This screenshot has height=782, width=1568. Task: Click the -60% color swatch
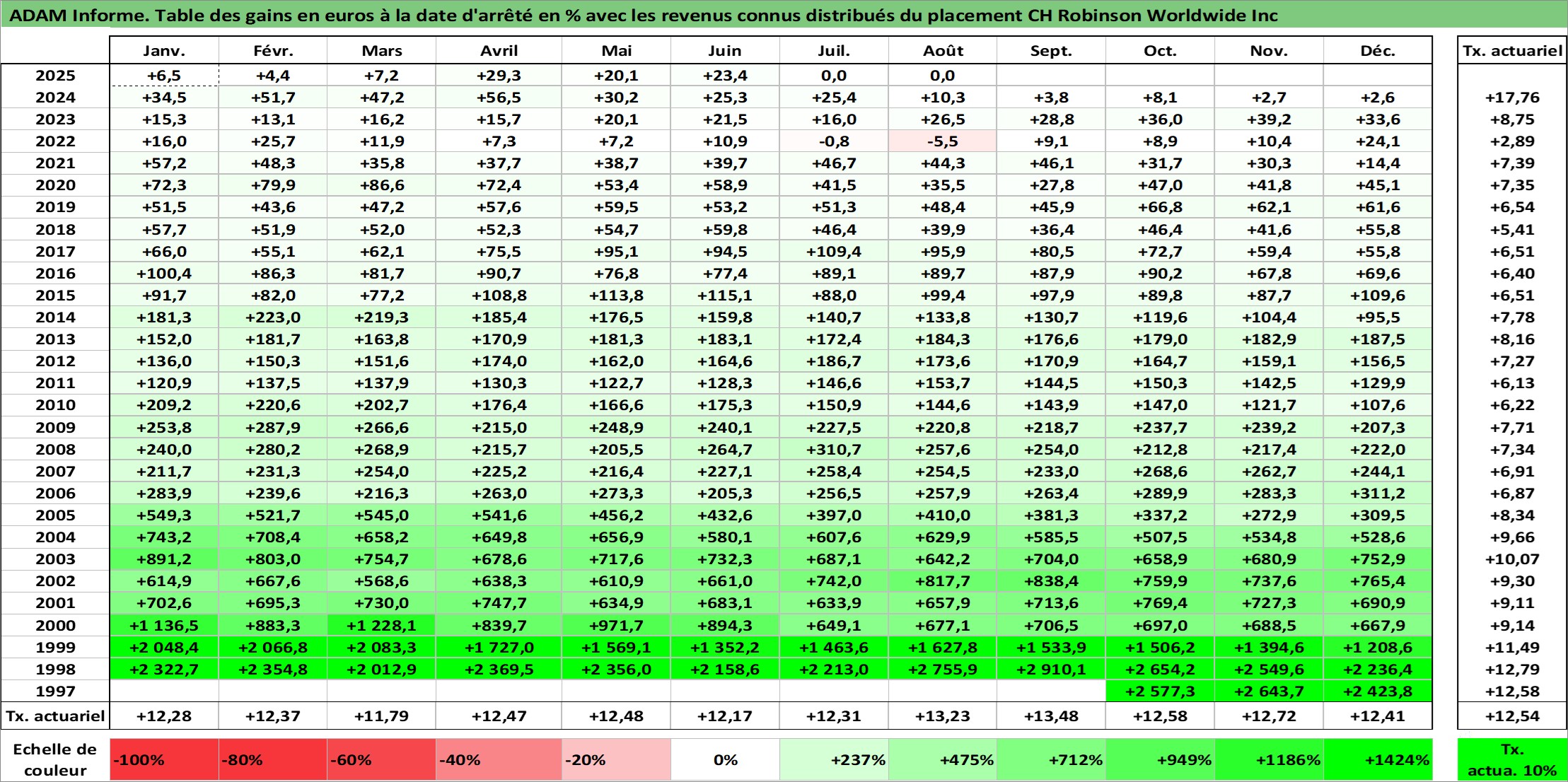[x=381, y=760]
